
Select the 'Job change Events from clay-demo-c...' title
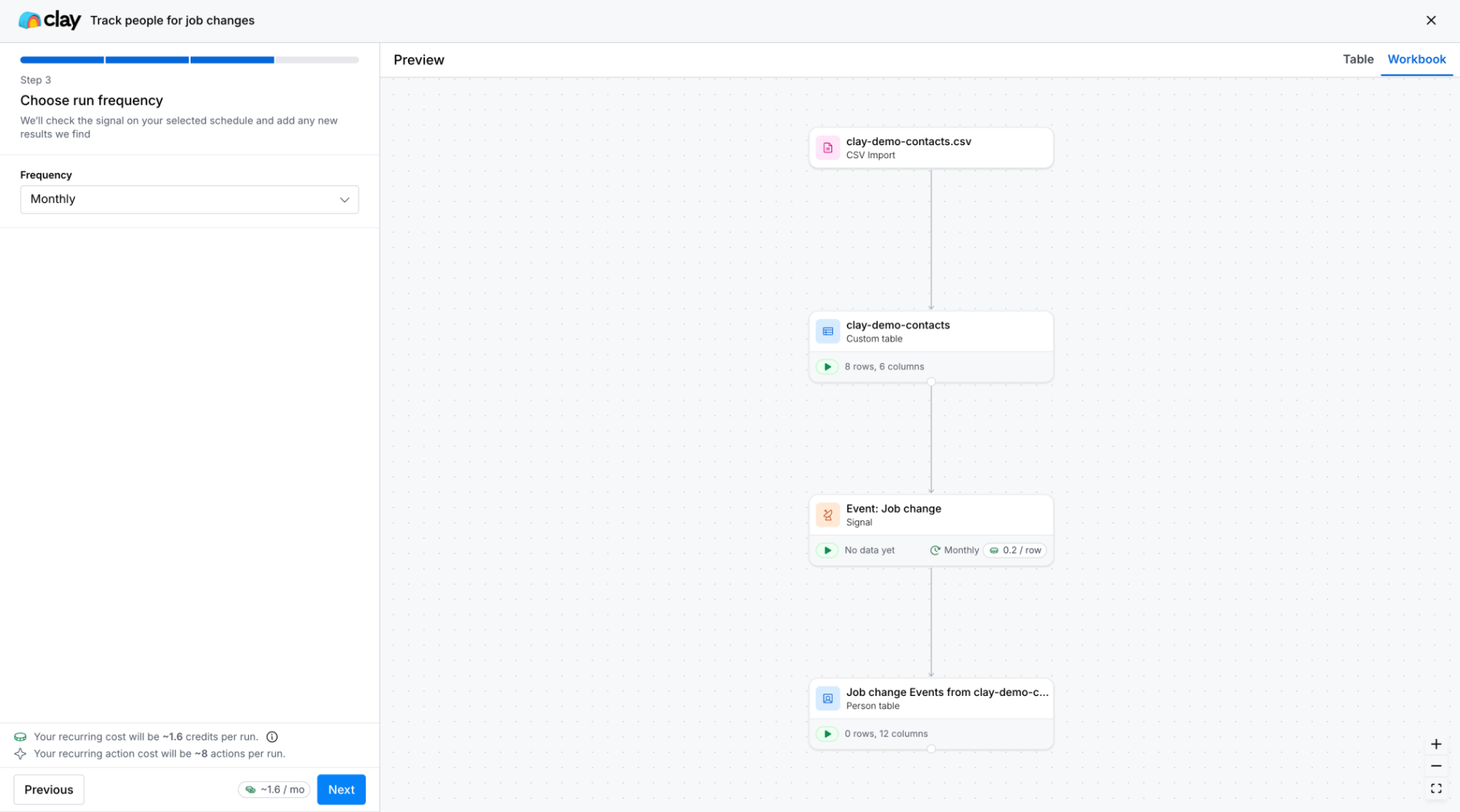point(947,692)
